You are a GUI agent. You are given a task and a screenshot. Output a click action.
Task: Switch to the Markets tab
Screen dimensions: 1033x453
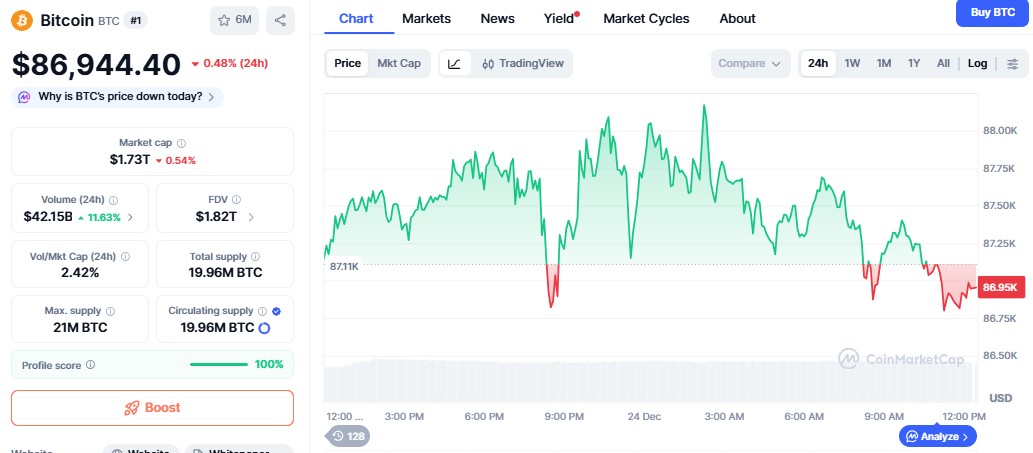coord(426,18)
